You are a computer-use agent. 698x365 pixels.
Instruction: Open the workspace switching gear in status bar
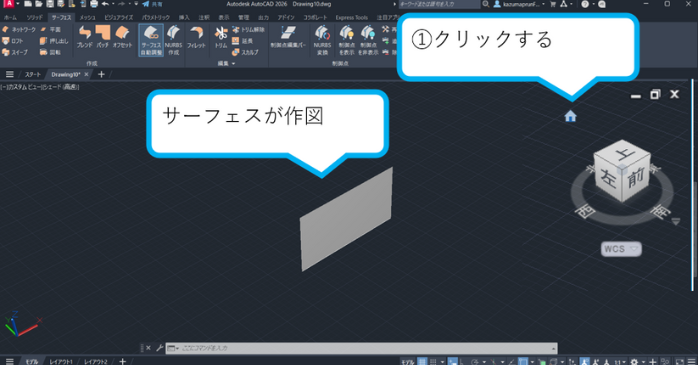pos(634,361)
